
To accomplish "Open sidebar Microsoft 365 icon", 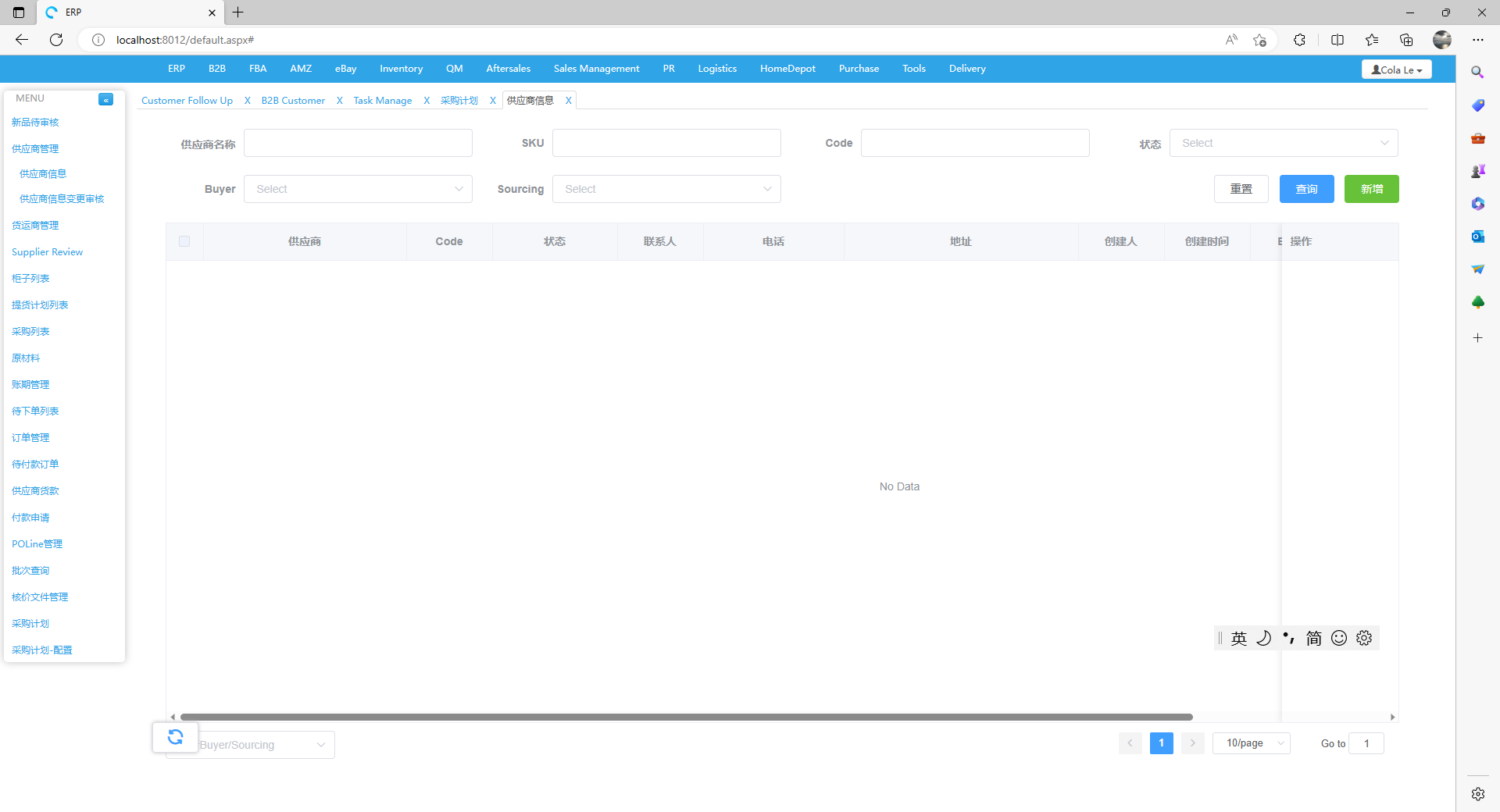I will (1477, 204).
